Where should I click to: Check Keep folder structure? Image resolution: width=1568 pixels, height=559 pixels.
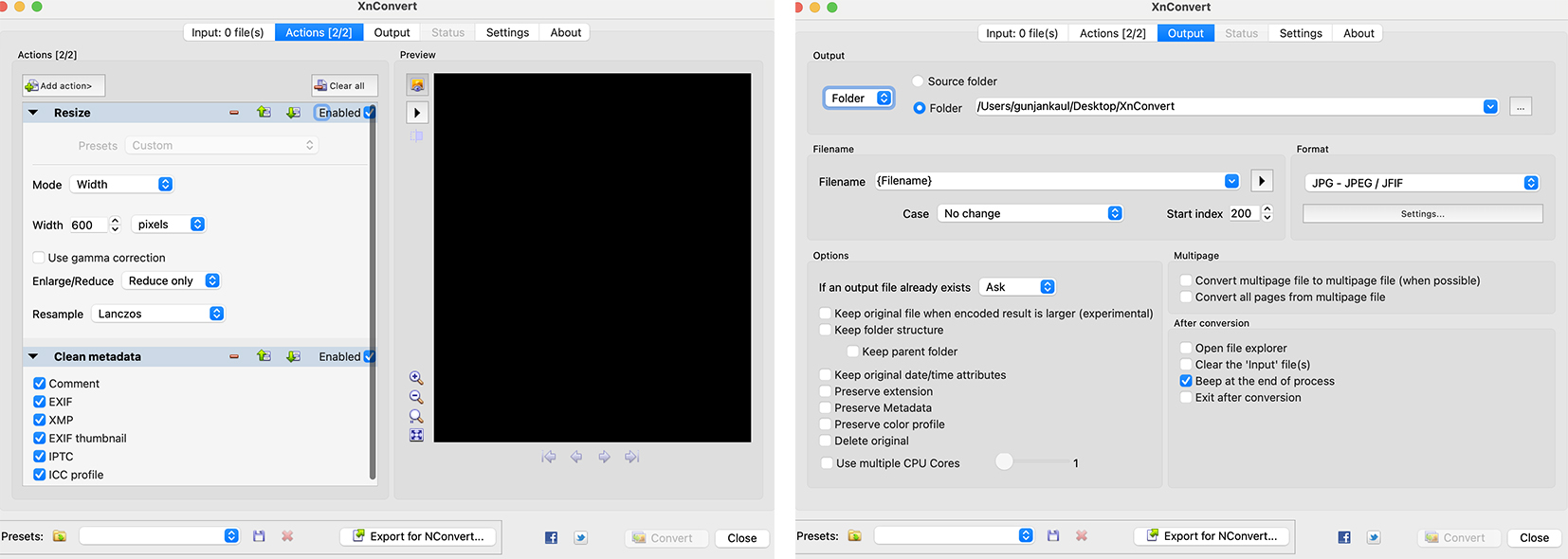coord(826,331)
